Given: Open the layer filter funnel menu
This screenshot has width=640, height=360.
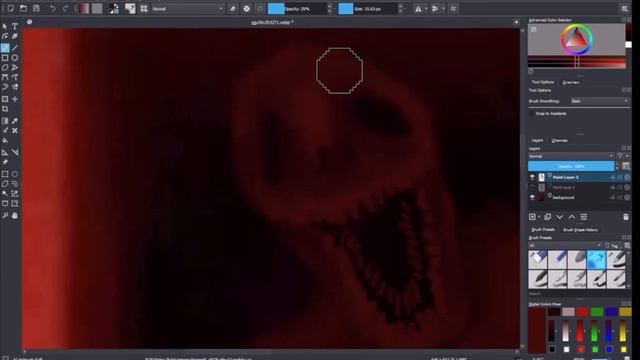Looking at the screenshot, I should (x=620, y=156).
